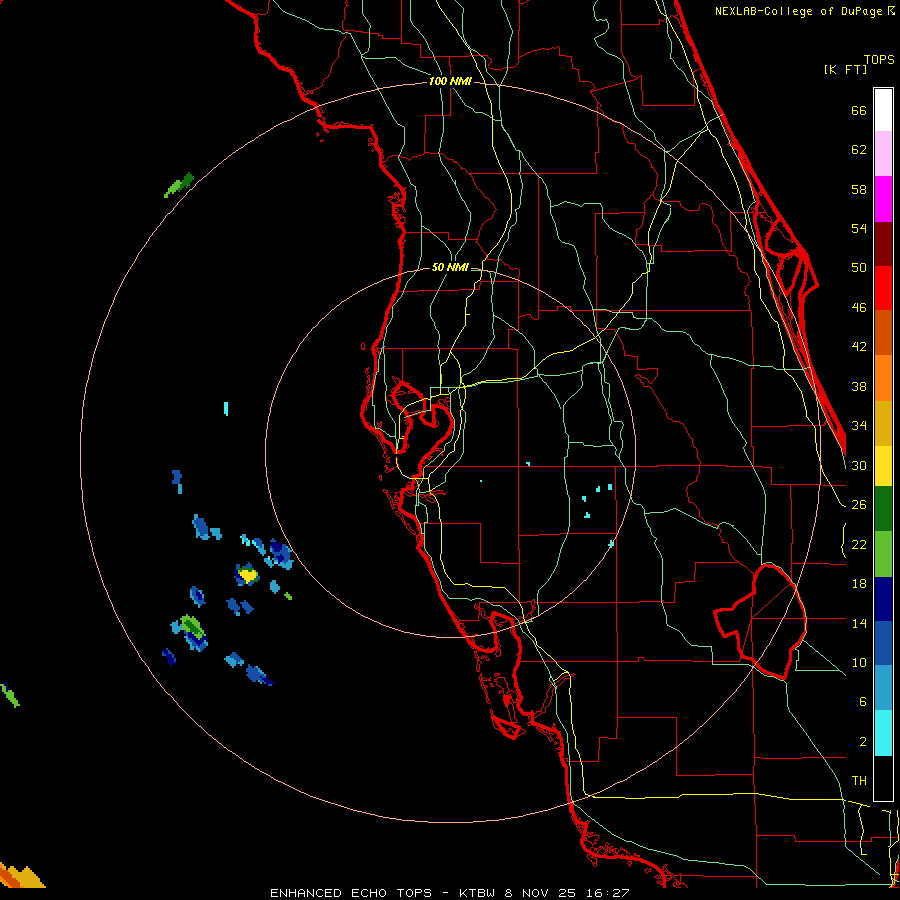
Task: Click the 22 value on the scale
Action: click(859, 544)
